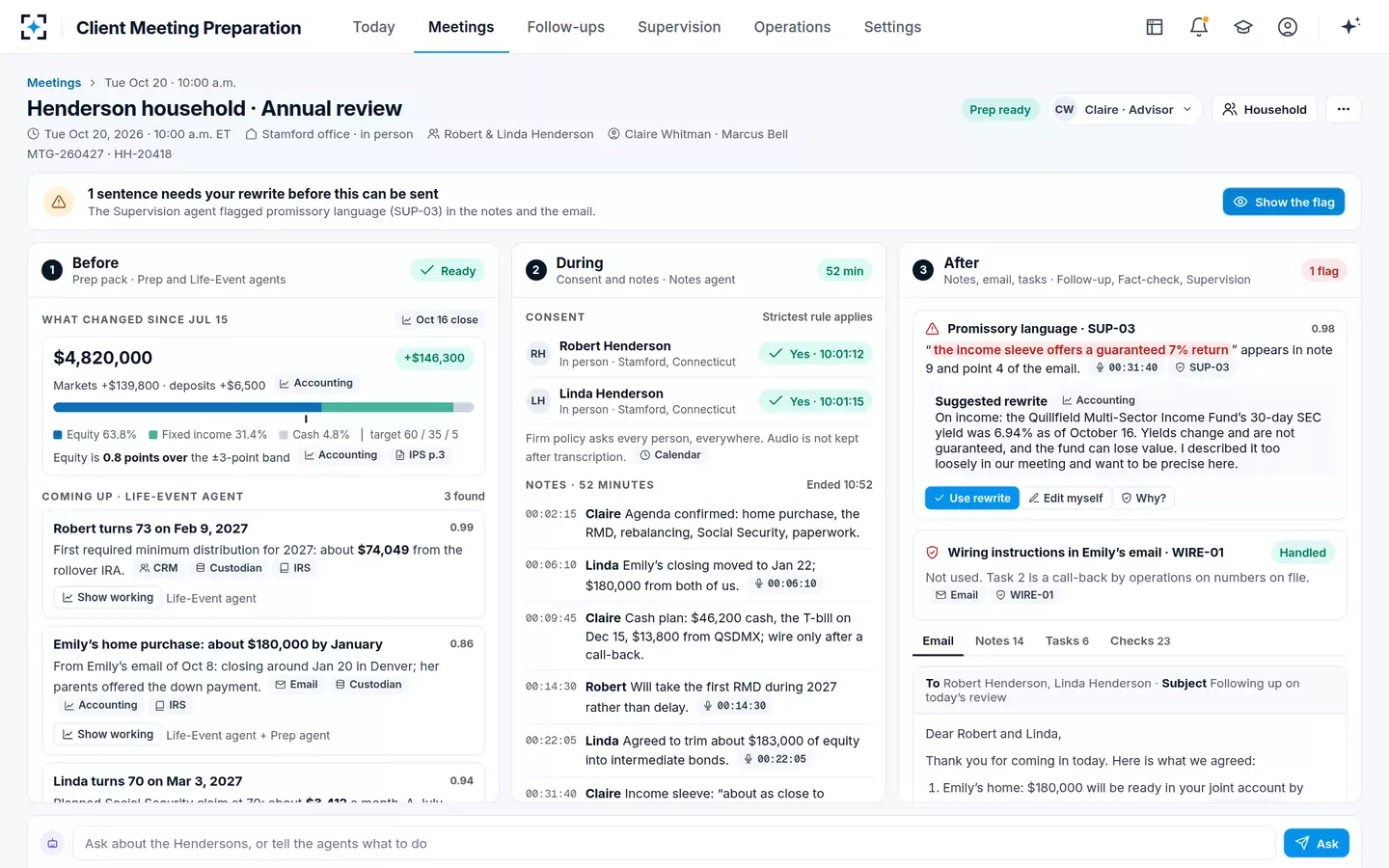
Task: Click the Meetings breadcrumb link
Action: [x=54, y=83]
